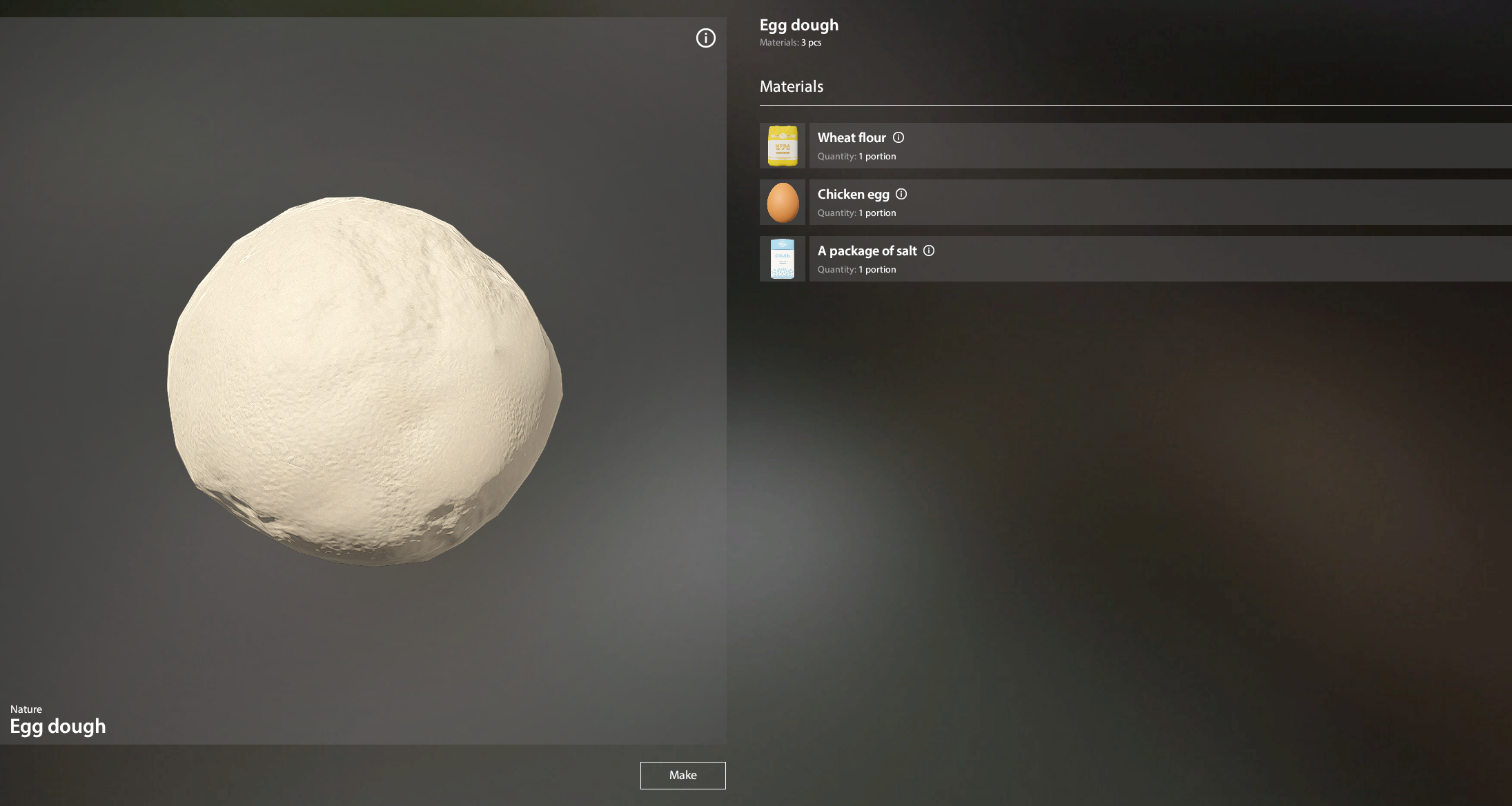Click the Materials: 3 pcs subtitle
The height and width of the screenshot is (806, 1512).
point(790,43)
